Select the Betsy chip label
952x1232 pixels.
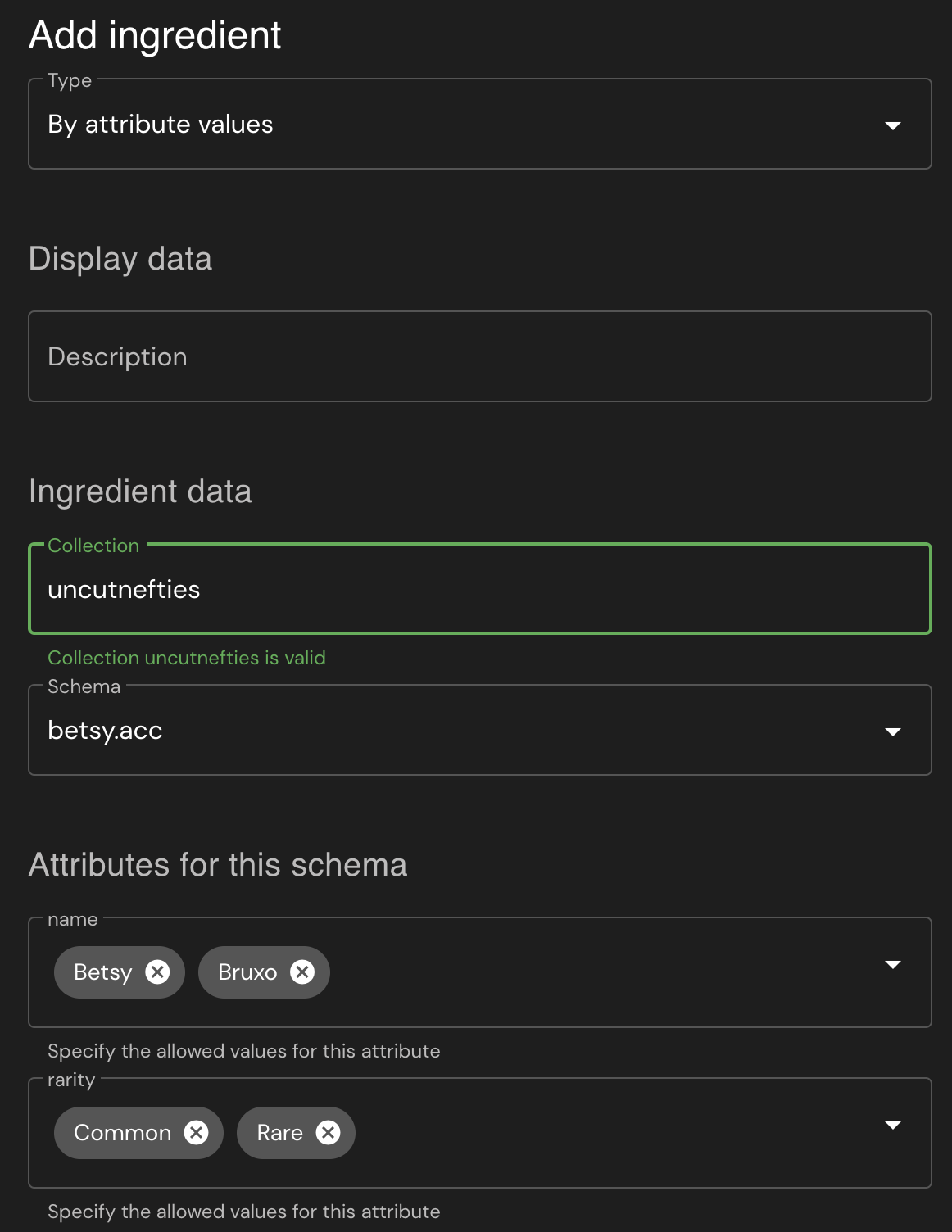click(x=102, y=972)
